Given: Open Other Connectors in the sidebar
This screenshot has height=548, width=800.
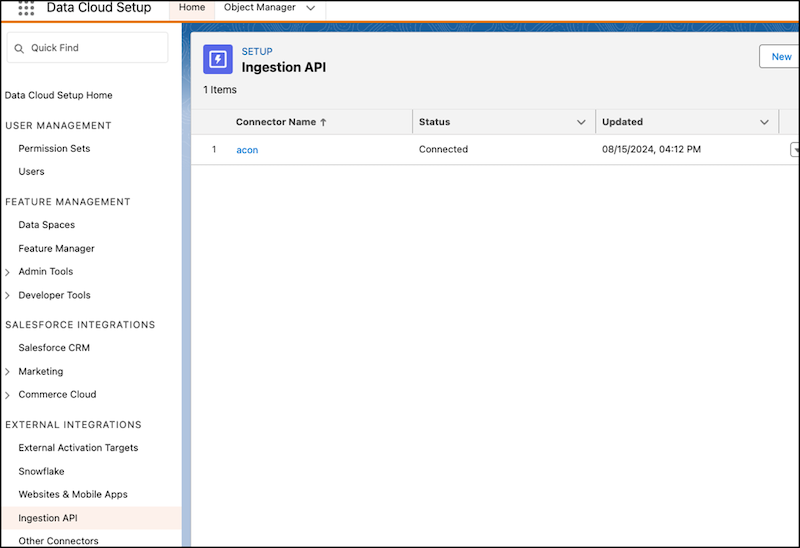Looking at the screenshot, I should [58, 541].
